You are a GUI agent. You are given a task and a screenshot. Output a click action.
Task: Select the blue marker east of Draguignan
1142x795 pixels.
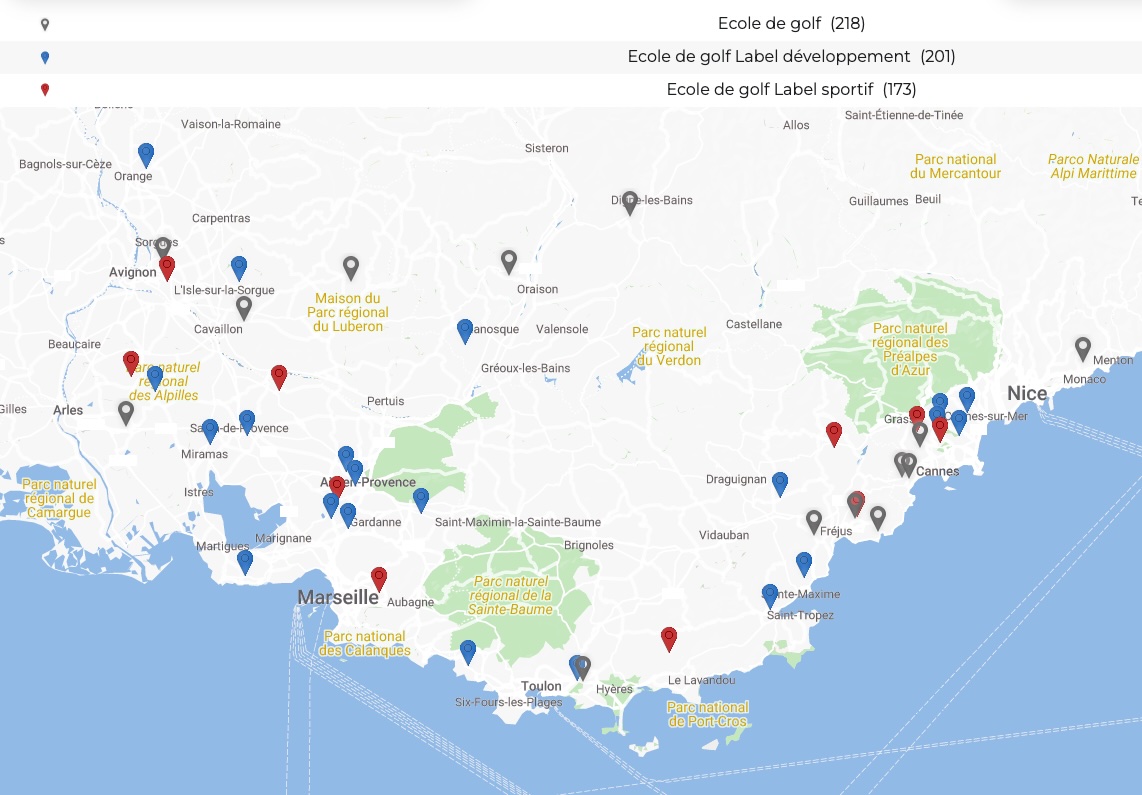pyautogui.click(x=780, y=483)
